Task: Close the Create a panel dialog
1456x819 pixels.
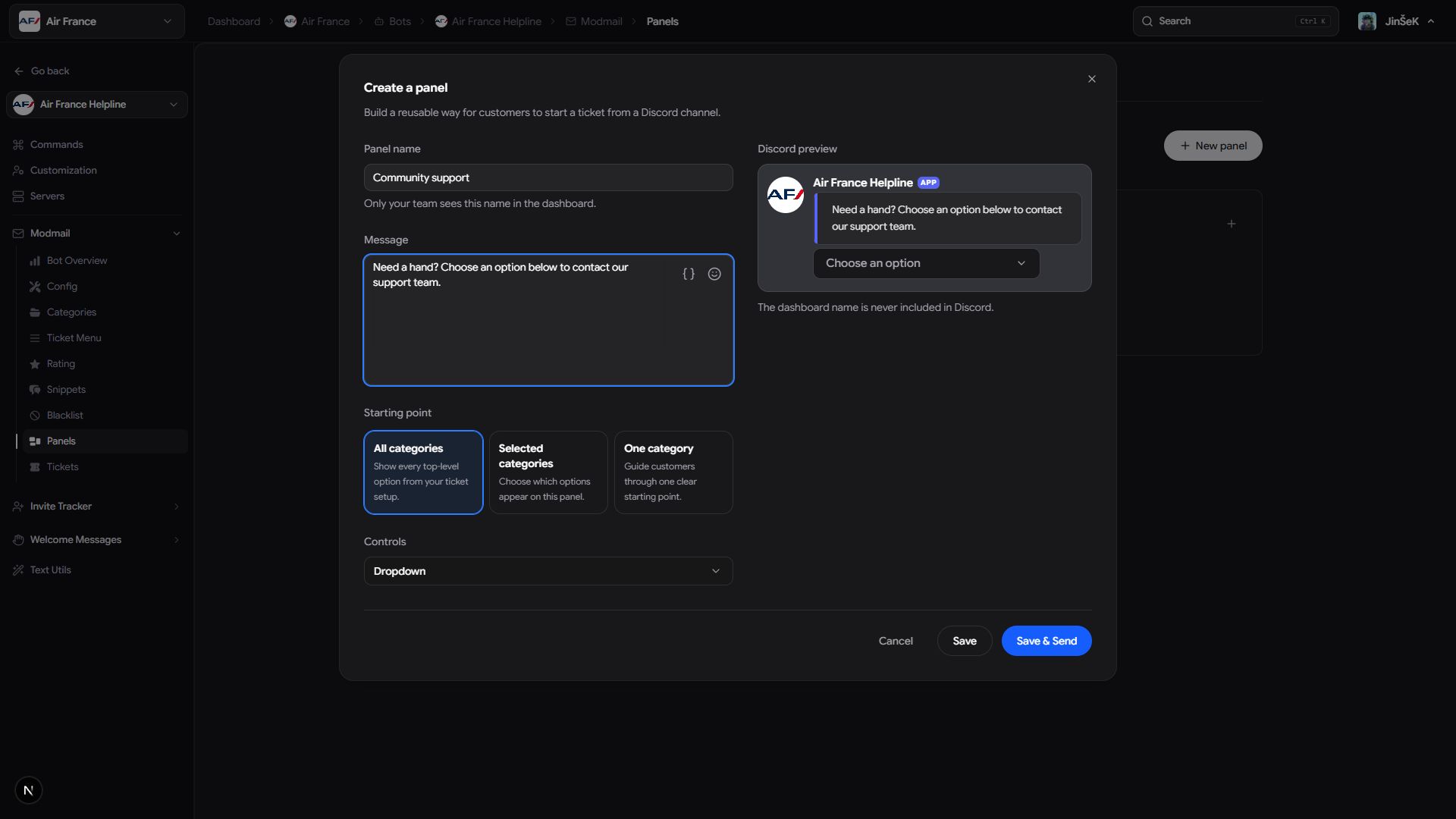Action: pos(1092,79)
